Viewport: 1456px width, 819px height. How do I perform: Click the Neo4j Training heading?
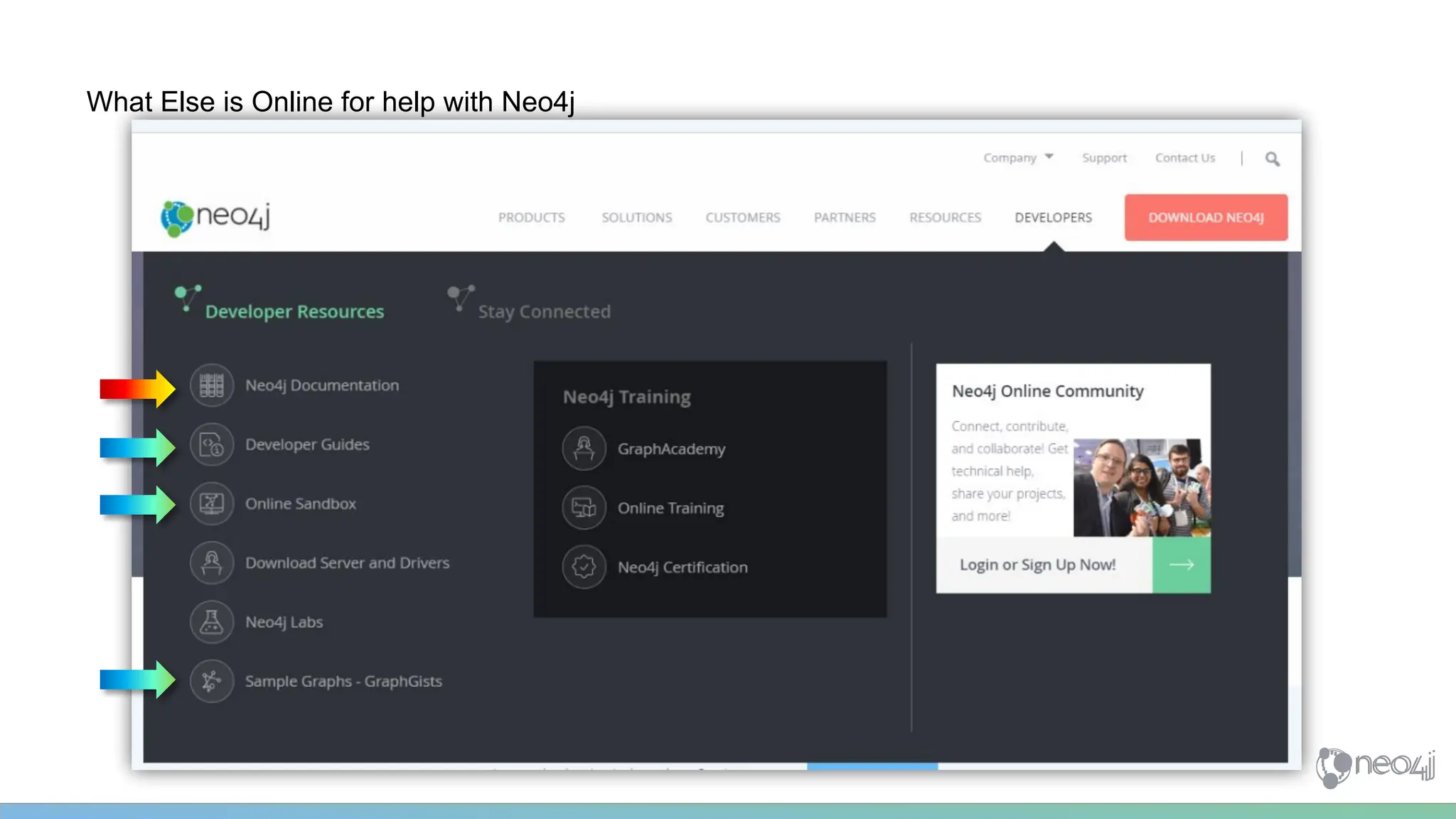626,397
